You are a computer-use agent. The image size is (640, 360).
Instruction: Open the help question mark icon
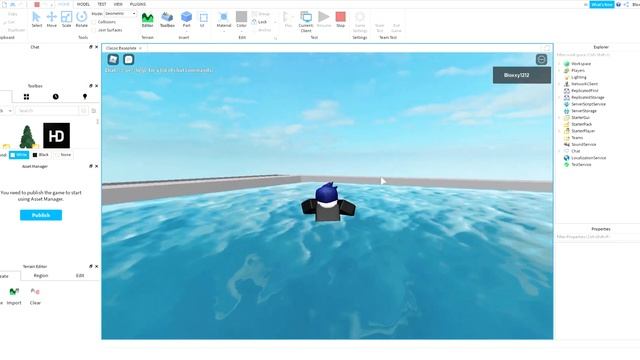[618, 4]
